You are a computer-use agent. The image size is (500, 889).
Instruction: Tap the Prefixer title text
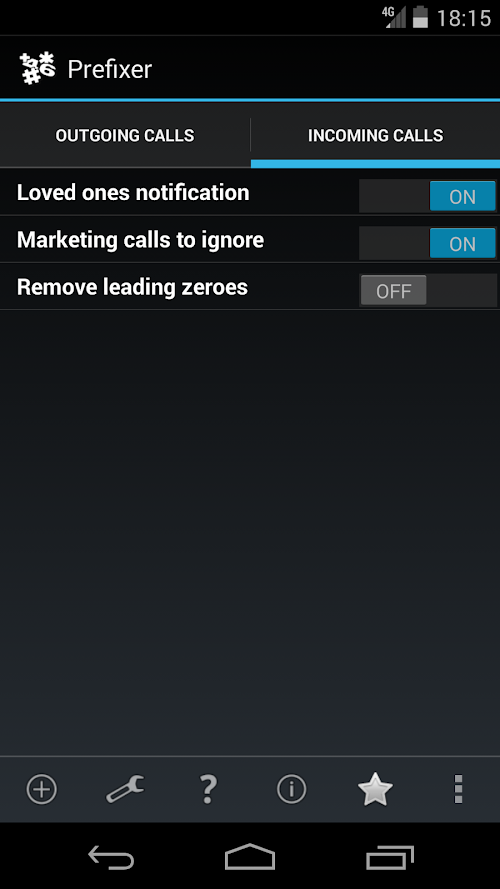click(109, 69)
